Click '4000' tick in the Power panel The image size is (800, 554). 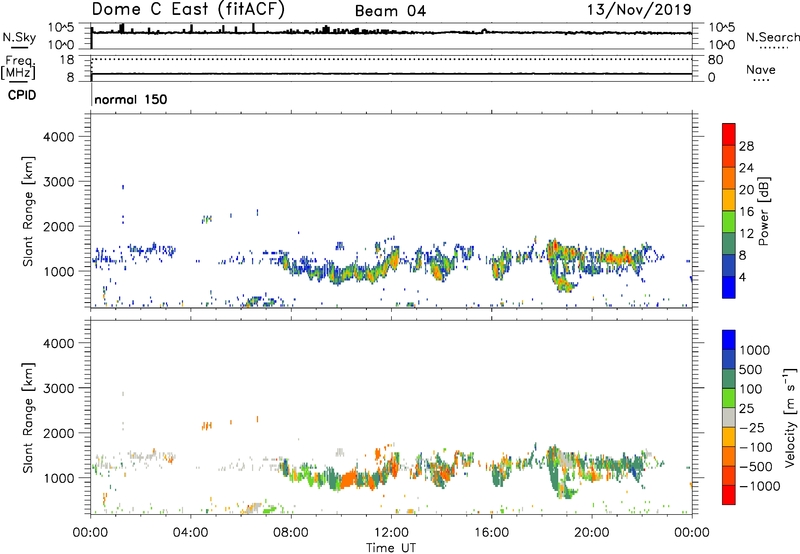click(59, 137)
